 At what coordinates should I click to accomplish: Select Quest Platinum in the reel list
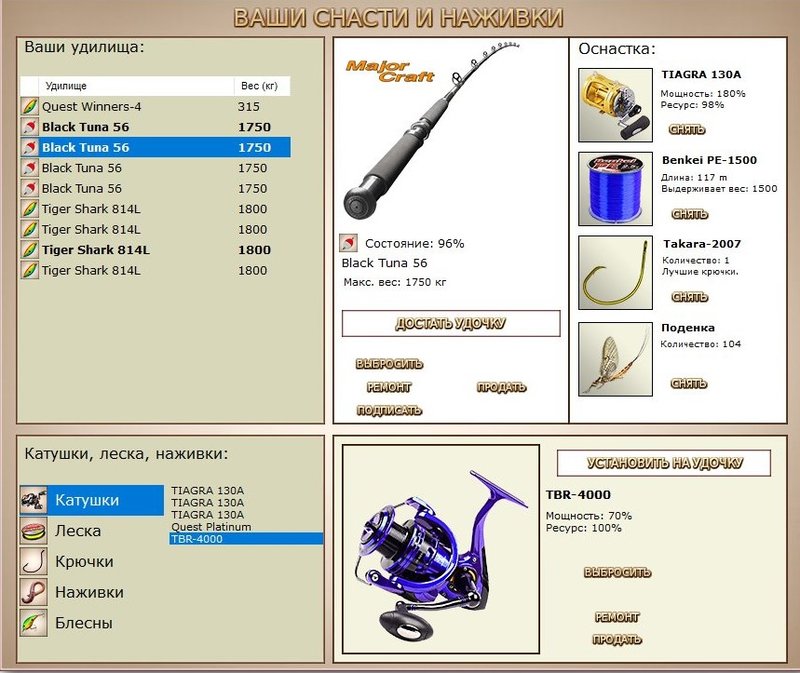(x=211, y=527)
